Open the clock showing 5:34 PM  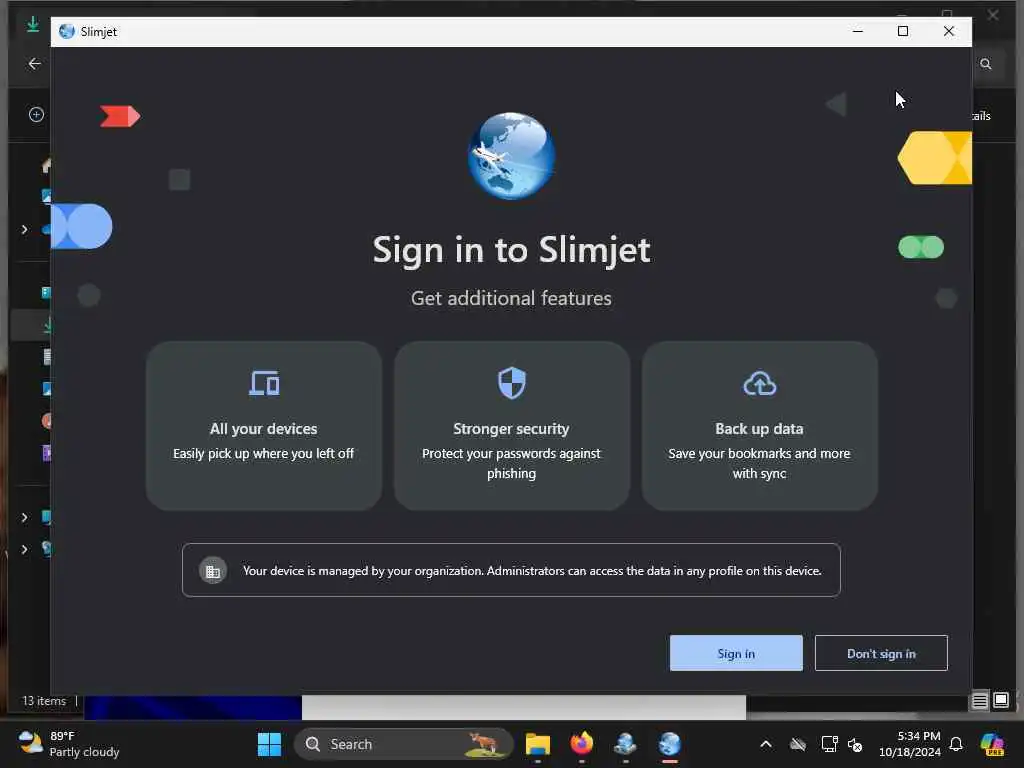pos(910,744)
